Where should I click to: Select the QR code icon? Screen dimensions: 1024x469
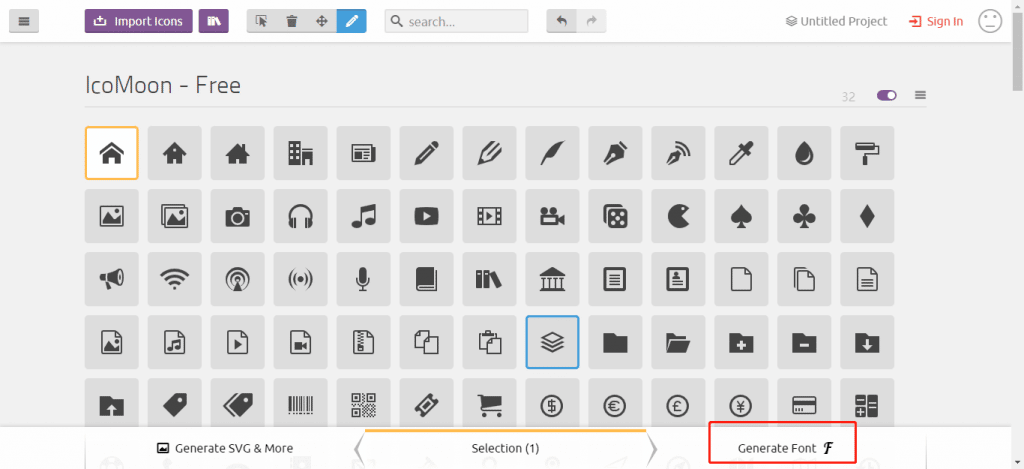point(363,402)
